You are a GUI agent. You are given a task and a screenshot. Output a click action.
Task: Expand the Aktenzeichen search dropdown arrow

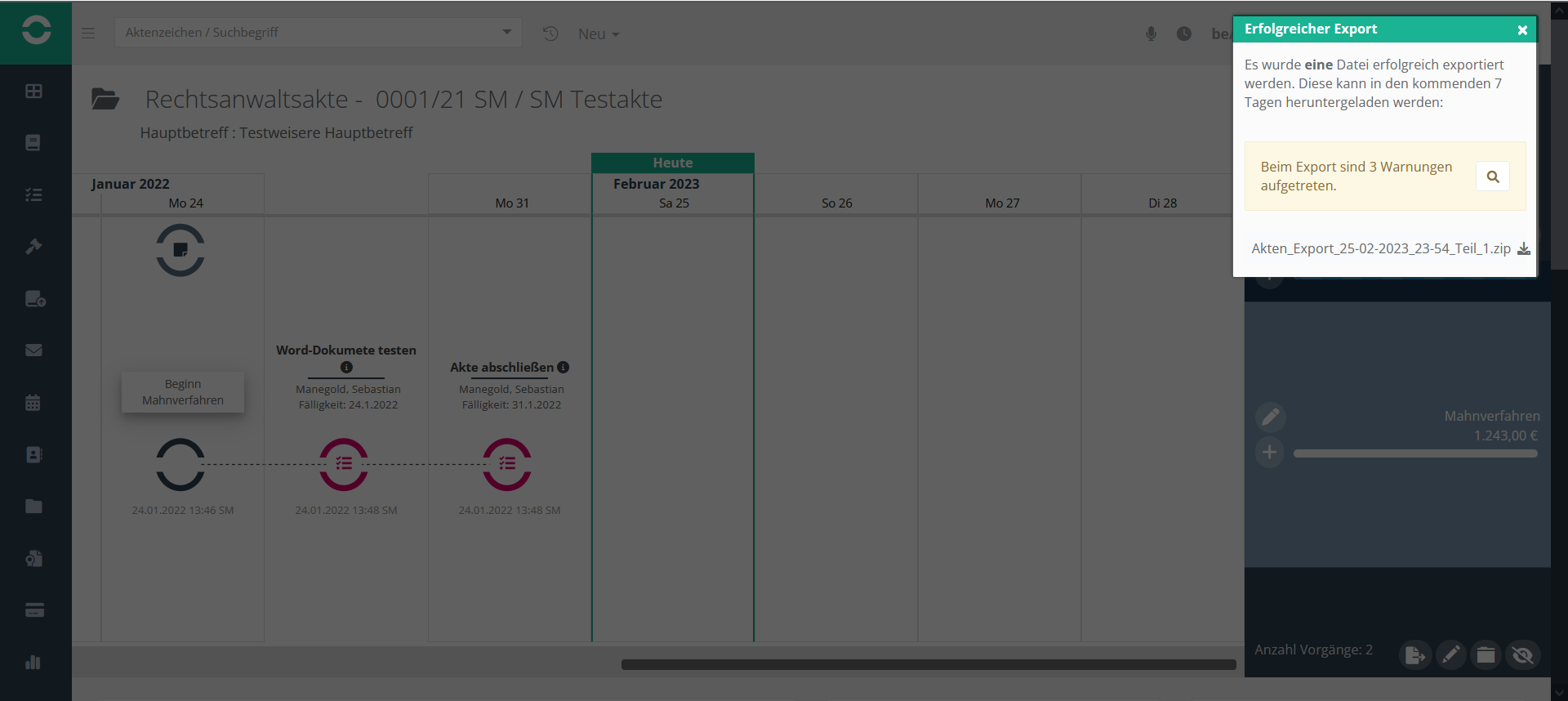[506, 33]
